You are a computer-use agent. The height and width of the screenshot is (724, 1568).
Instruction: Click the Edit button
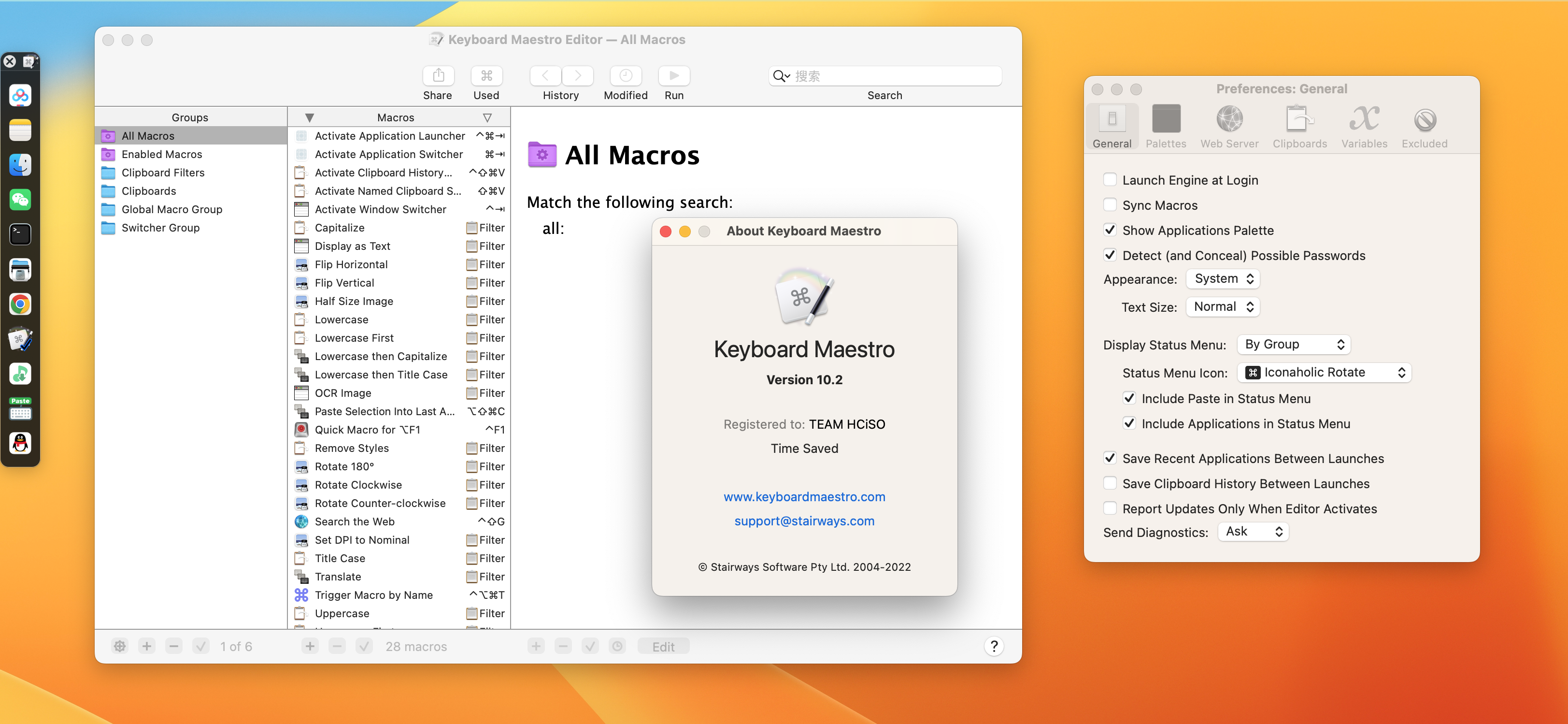664,646
